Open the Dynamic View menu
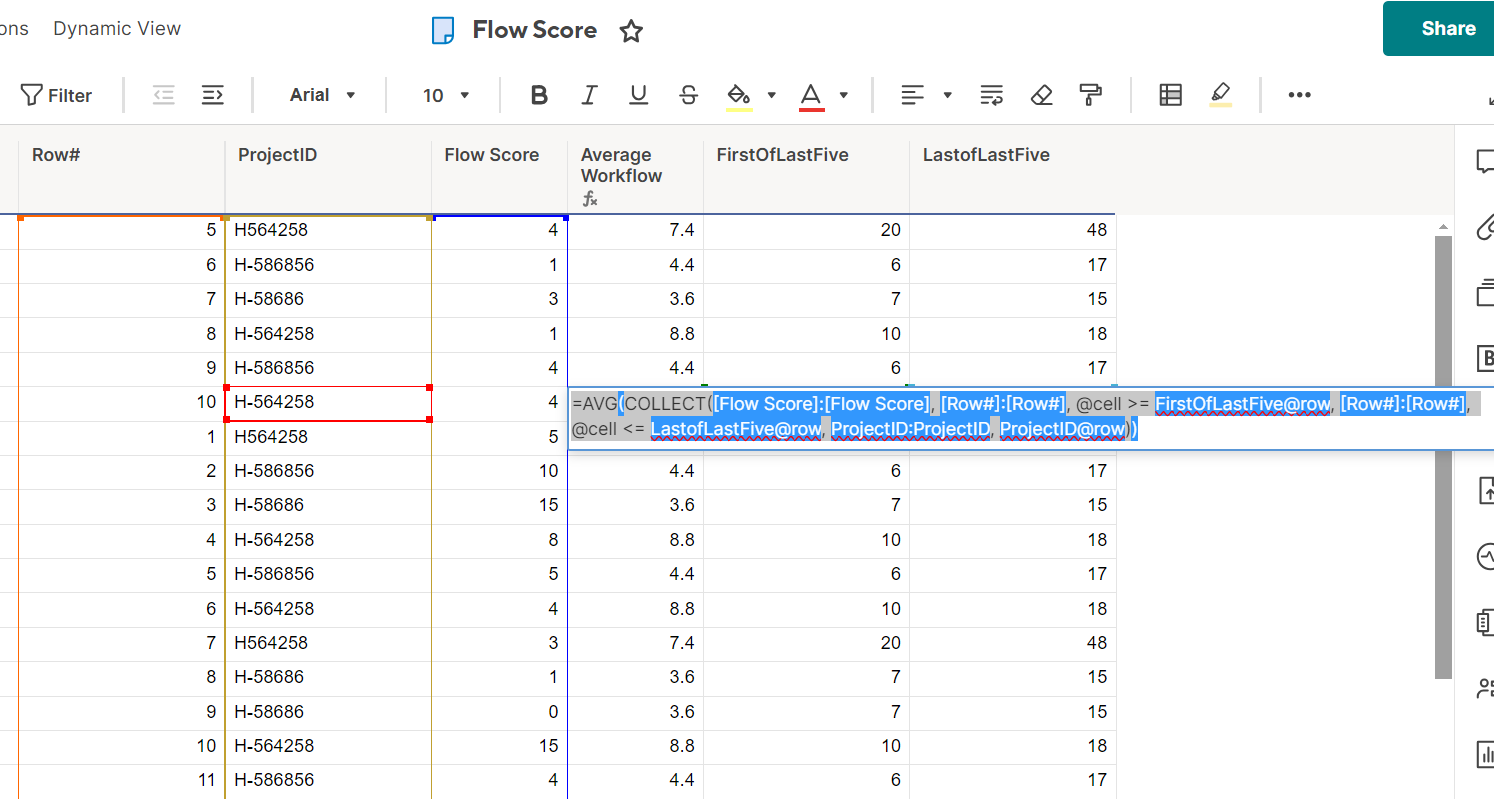Screen dimensions: 1494x799 (x=117, y=29)
